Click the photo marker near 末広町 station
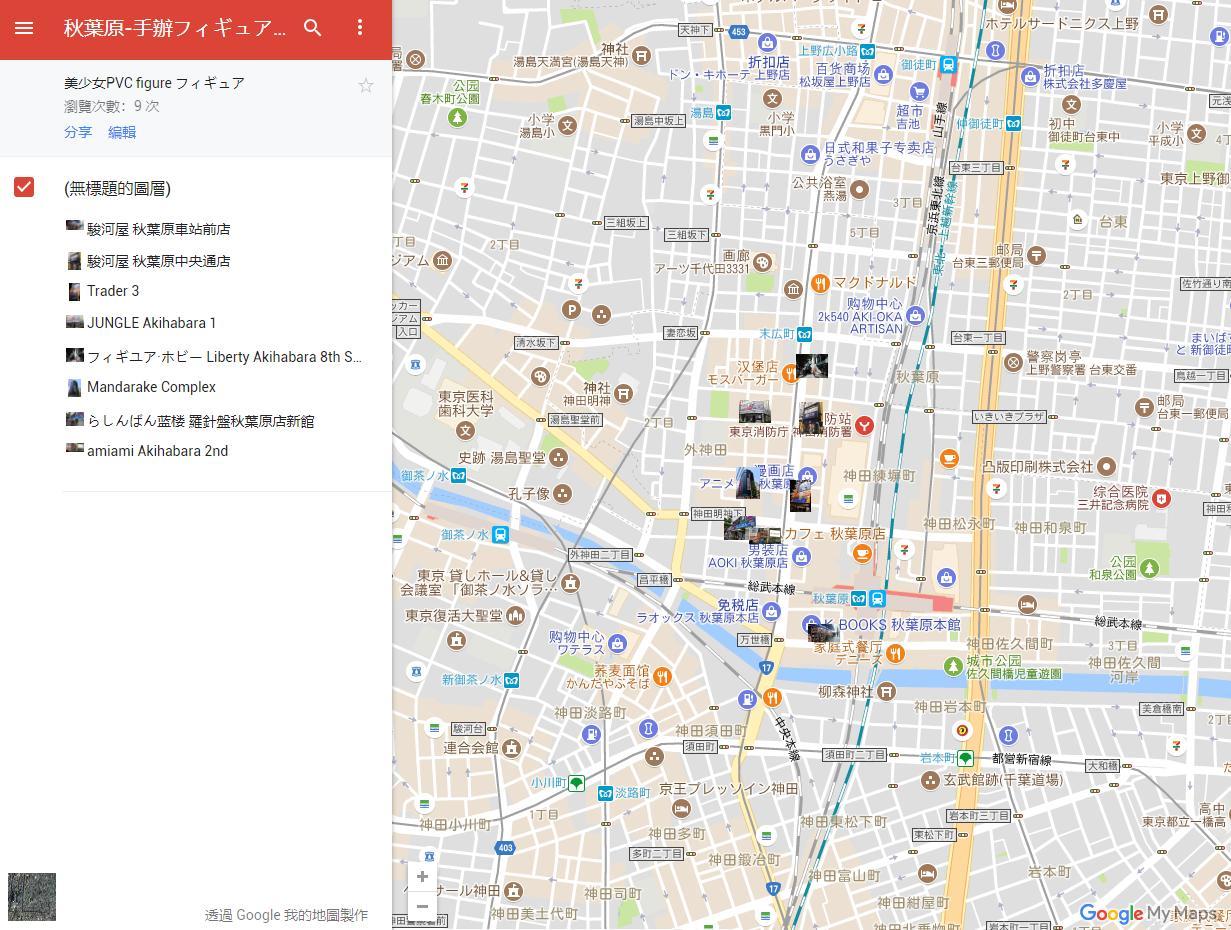 click(x=811, y=366)
